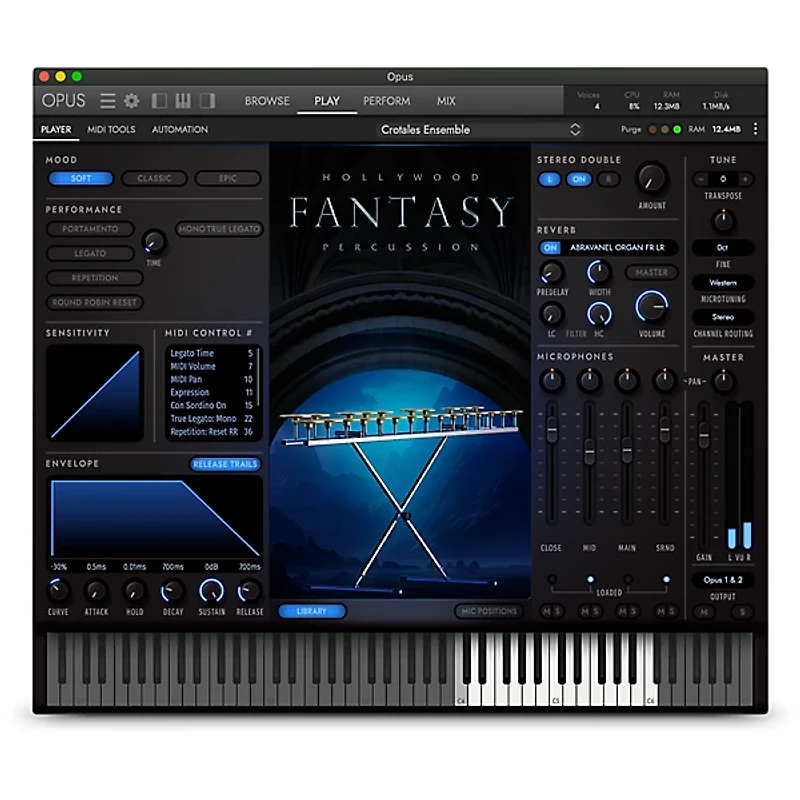Adjust the Envelope Decay knob

point(172,591)
